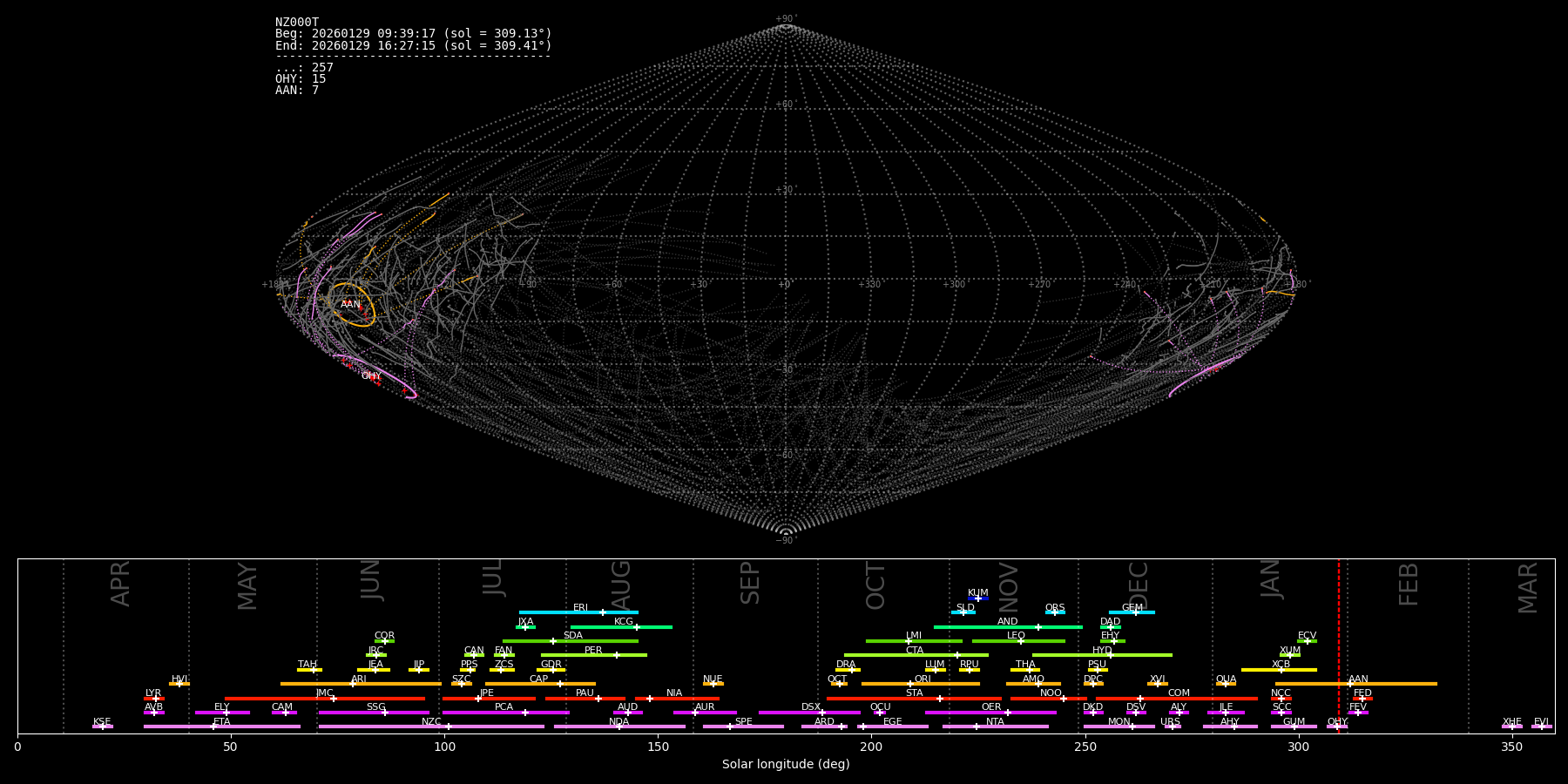Viewport: 1568px width, 784px height.
Task: Click the XUM shower label
Action: point(1290,651)
